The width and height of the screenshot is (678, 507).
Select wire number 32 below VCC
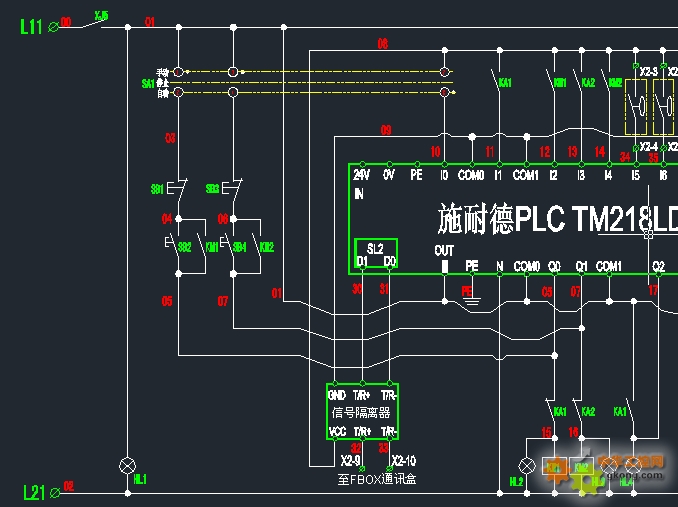coord(355,448)
